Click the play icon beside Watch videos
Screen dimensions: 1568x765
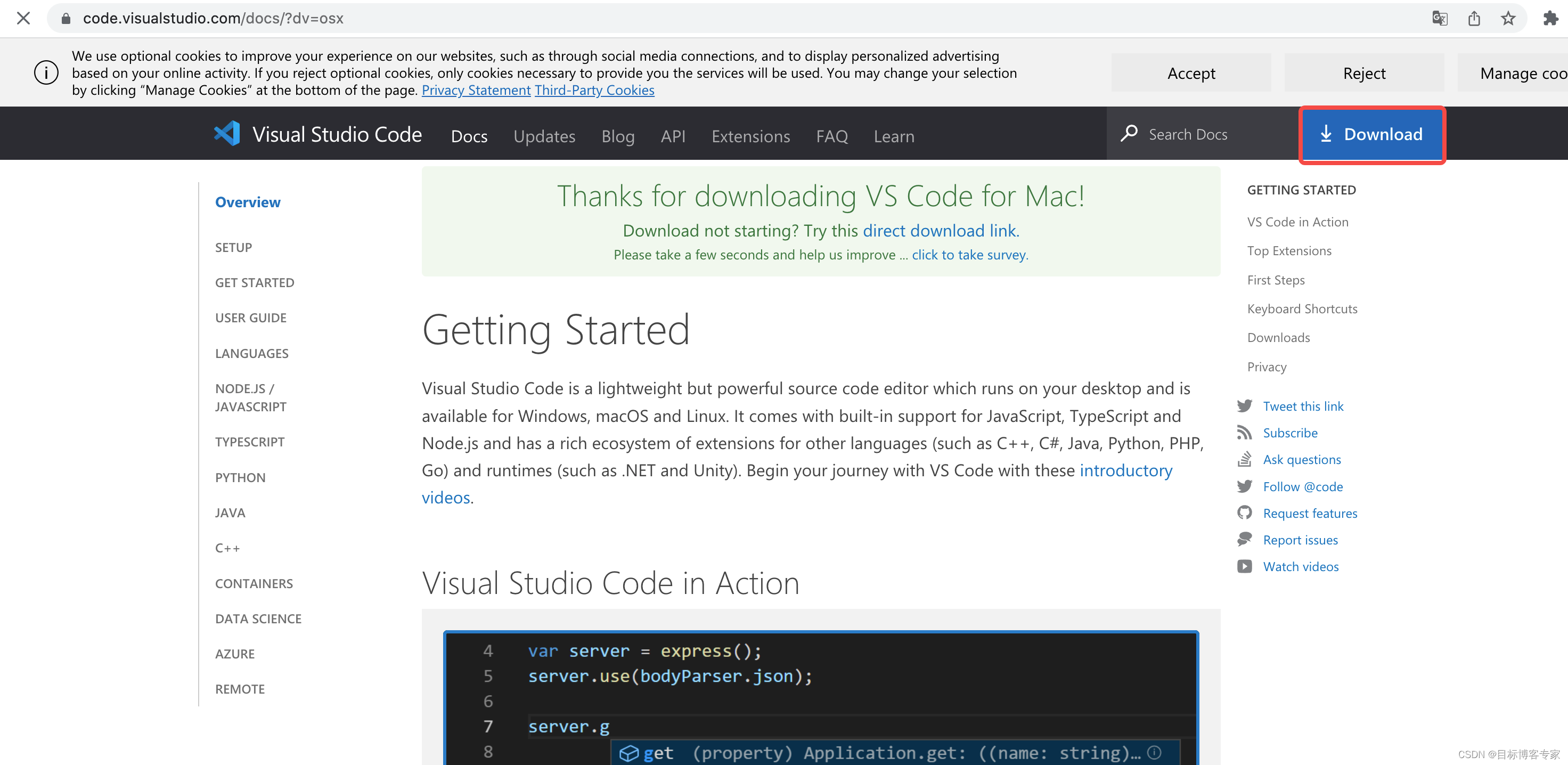tap(1245, 566)
